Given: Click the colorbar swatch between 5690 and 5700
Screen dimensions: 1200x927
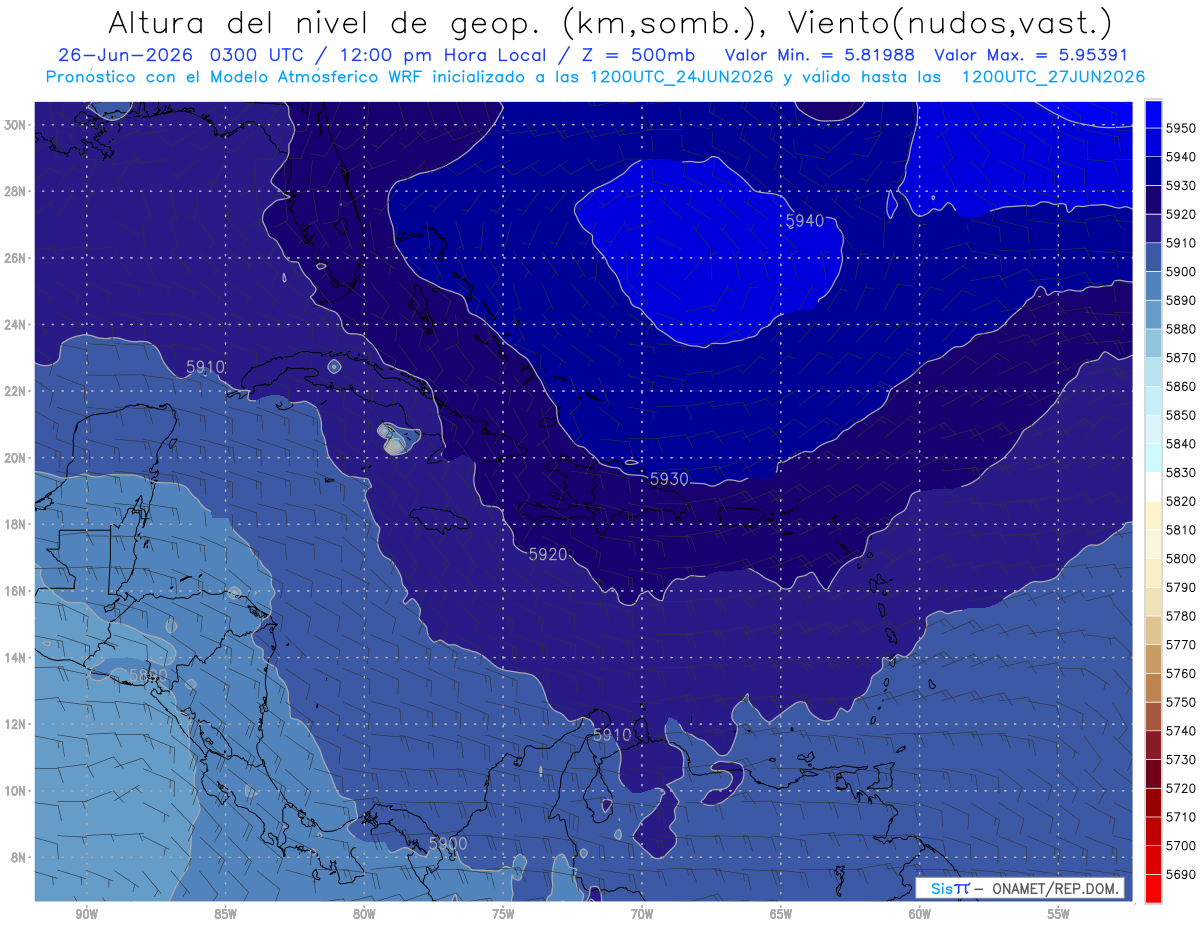Looking at the screenshot, I should 1153,859.
